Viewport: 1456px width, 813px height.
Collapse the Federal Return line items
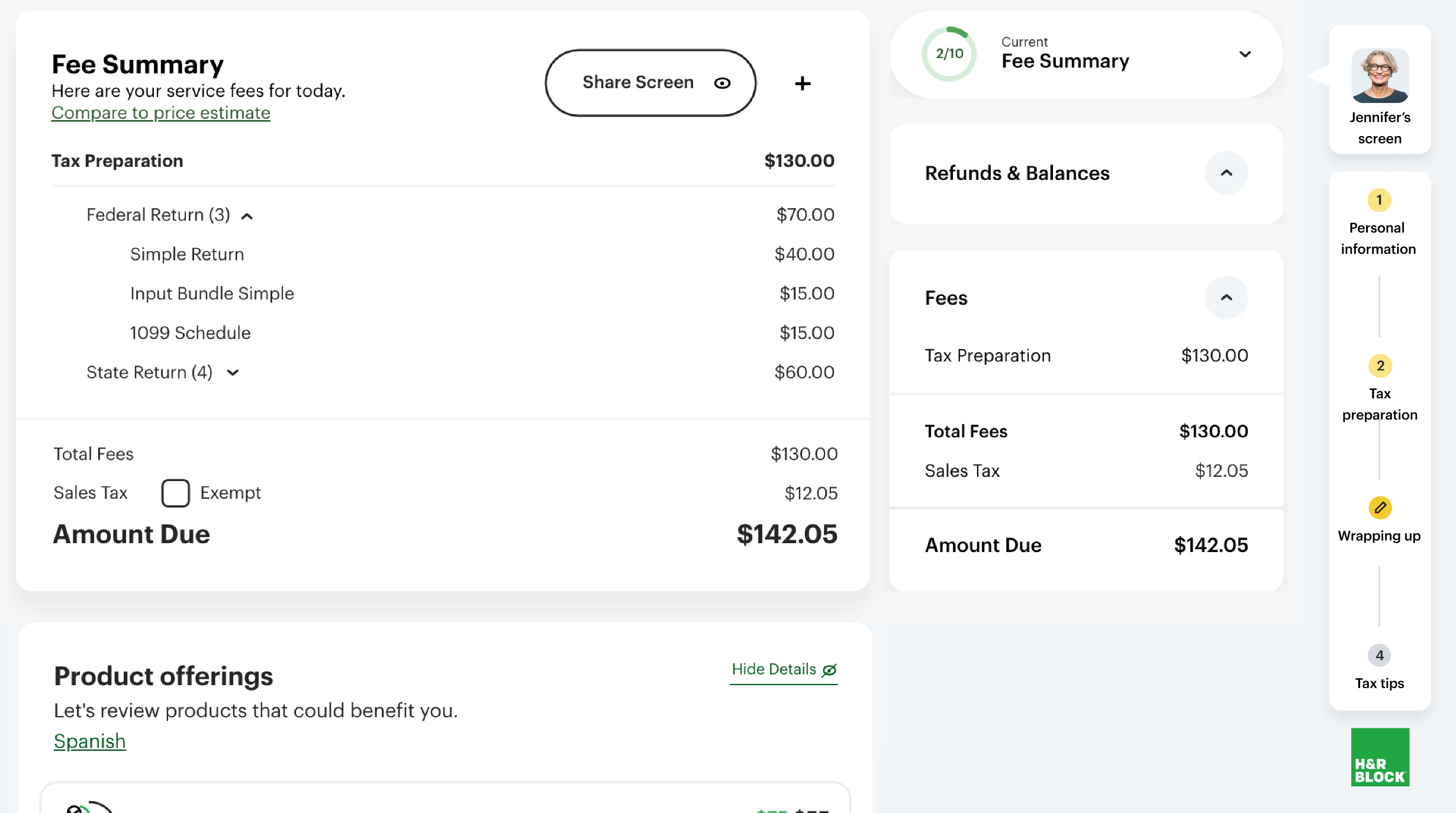tap(247, 216)
